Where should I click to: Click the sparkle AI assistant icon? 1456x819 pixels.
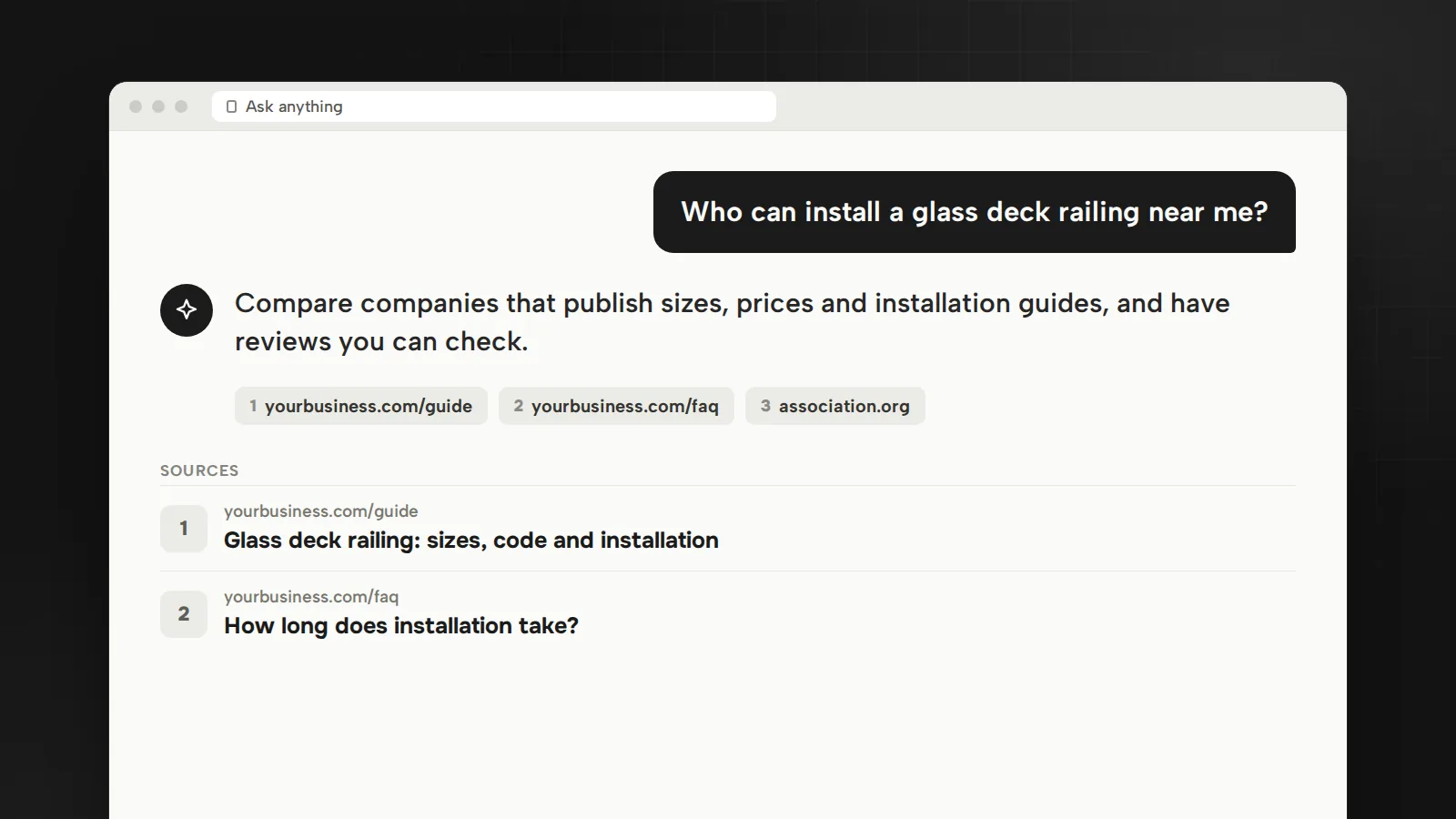point(187,310)
